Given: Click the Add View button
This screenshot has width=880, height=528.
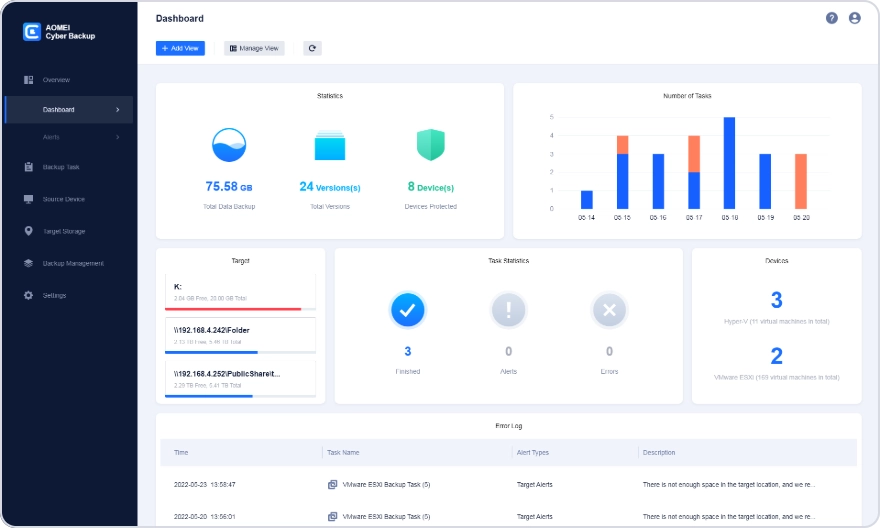Looking at the screenshot, I should [180, 48].
